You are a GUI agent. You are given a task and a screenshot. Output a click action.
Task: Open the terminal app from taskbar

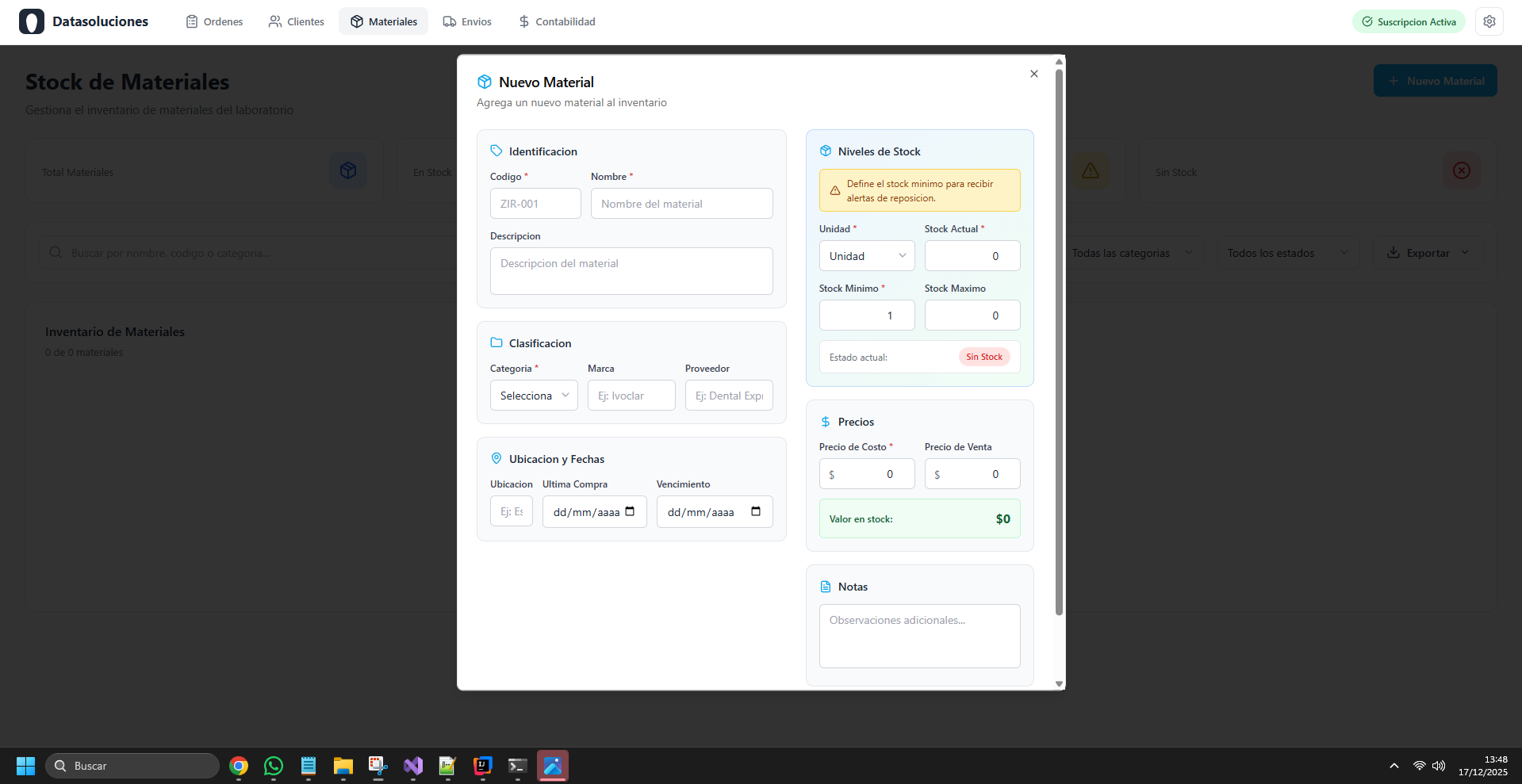518,766
